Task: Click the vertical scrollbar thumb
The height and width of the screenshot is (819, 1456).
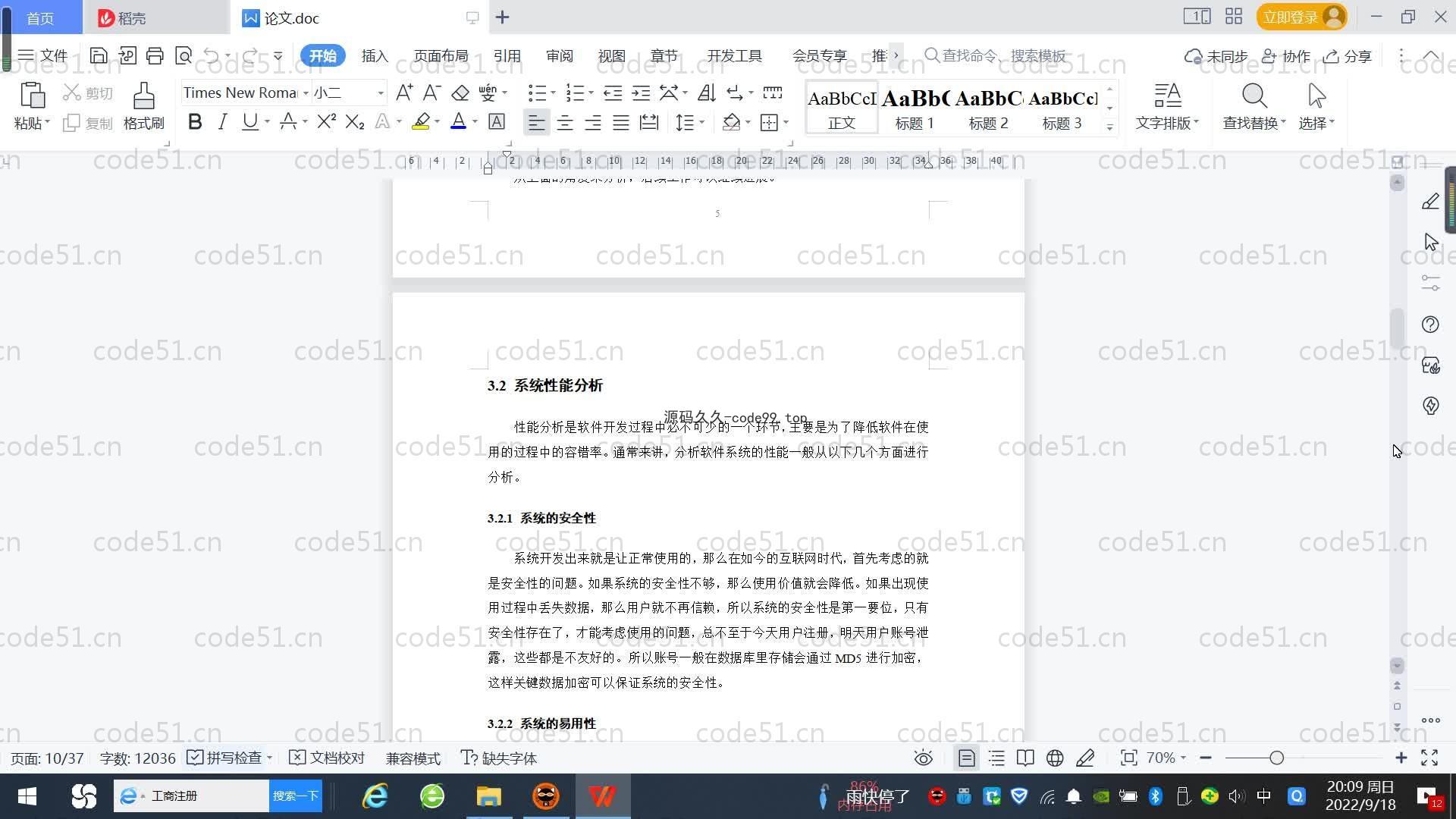Action: click(1398, 328)
